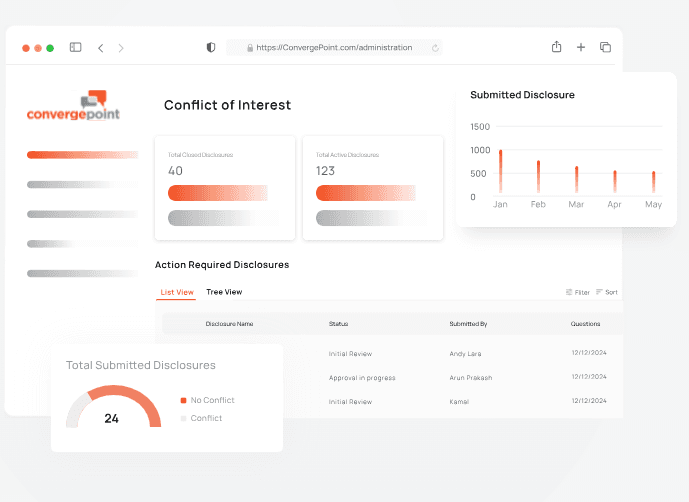Select the highlighted orange sidebar menu item
Viewport: 689px width, 502px height.
tap(82, 155)
